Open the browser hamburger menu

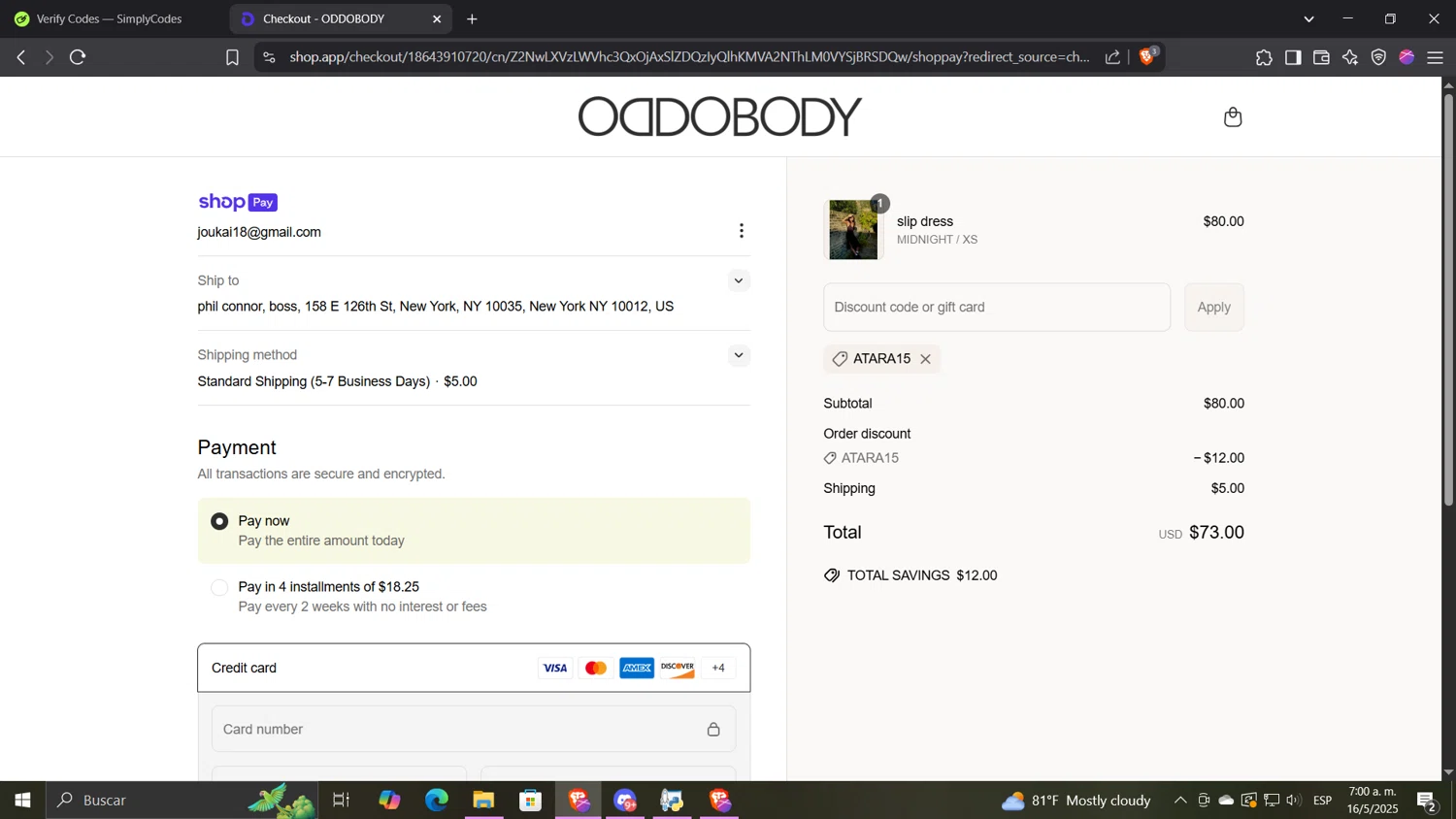(1436, 58)
